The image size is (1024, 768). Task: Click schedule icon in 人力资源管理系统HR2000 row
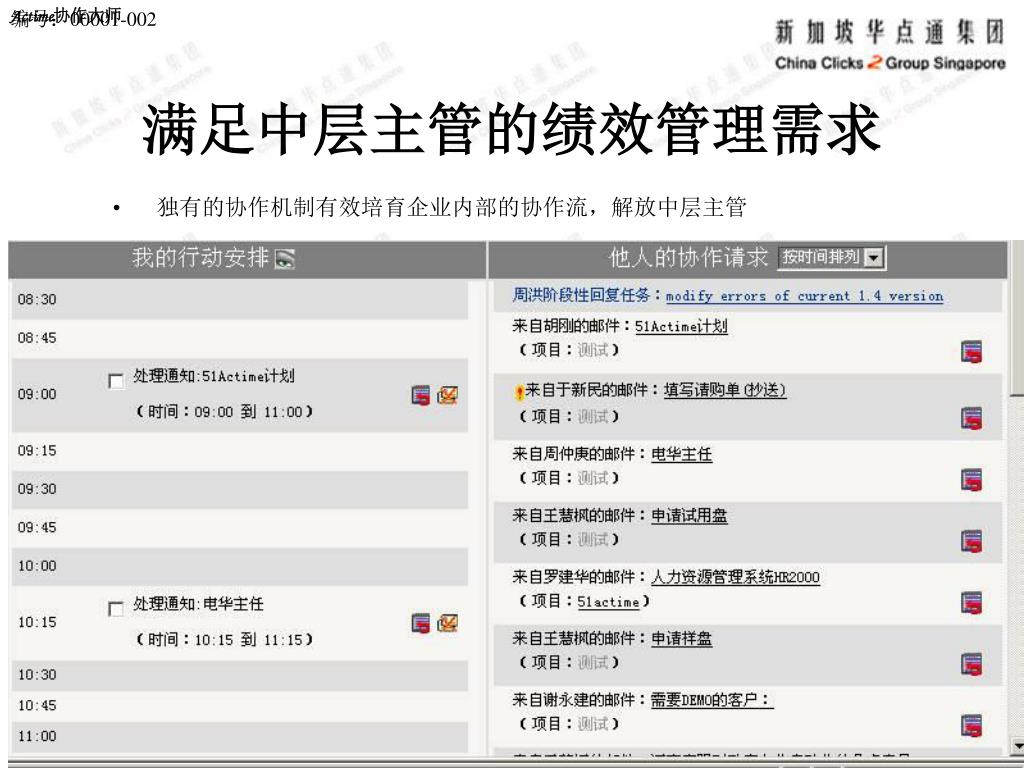point(972,603)
